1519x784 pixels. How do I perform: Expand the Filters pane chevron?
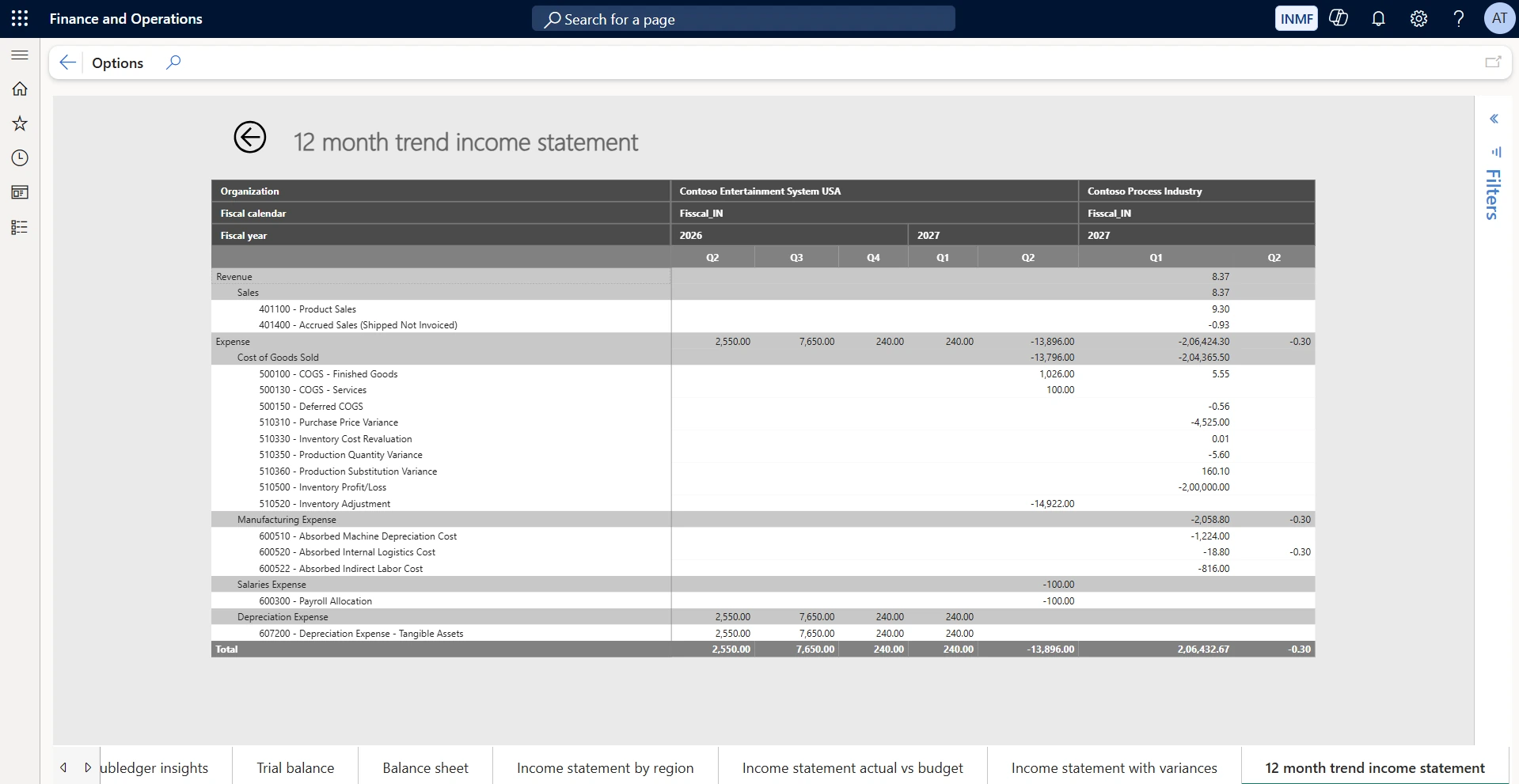click(1494, 119)
